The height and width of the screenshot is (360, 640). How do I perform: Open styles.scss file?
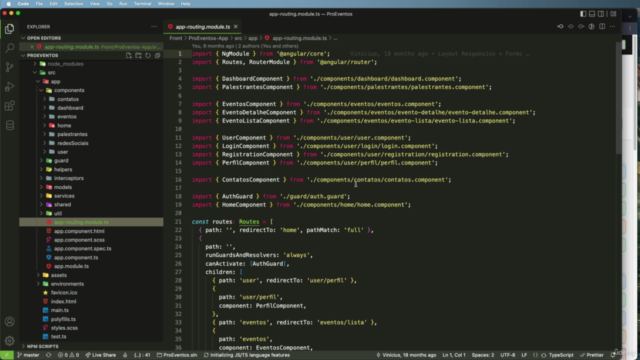pyautogui.click(x=64, y=328)
